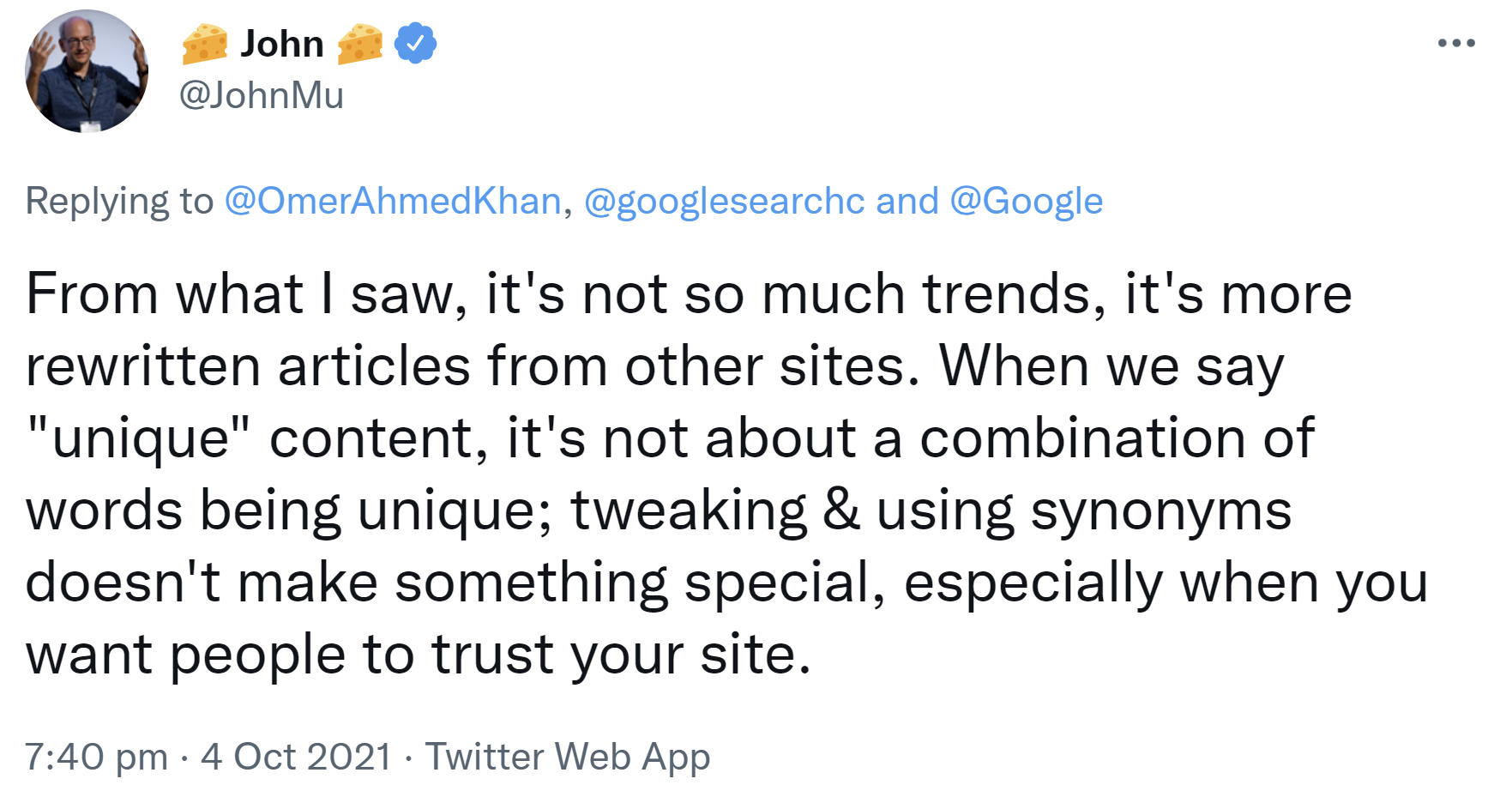Viewport: 1512px width, 797px height.
Task: Click the word "unique" in the tweet
Action: pos(142,438)
